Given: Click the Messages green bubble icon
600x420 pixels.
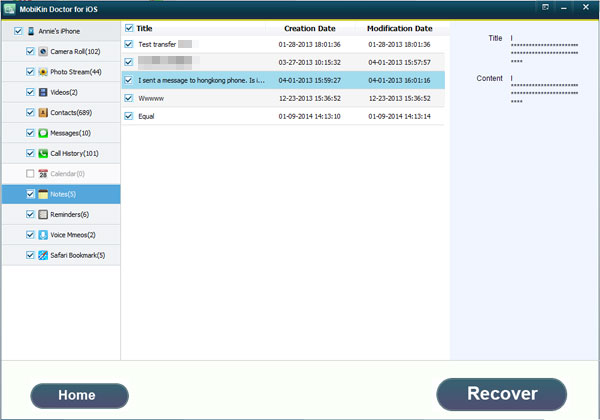Looking at the screenshot, I should click(43, 133).
